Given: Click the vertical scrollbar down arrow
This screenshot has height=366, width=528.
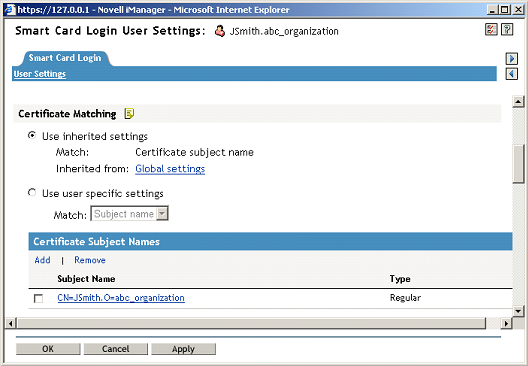Looking at the screenshot, I should coord(518,311).
